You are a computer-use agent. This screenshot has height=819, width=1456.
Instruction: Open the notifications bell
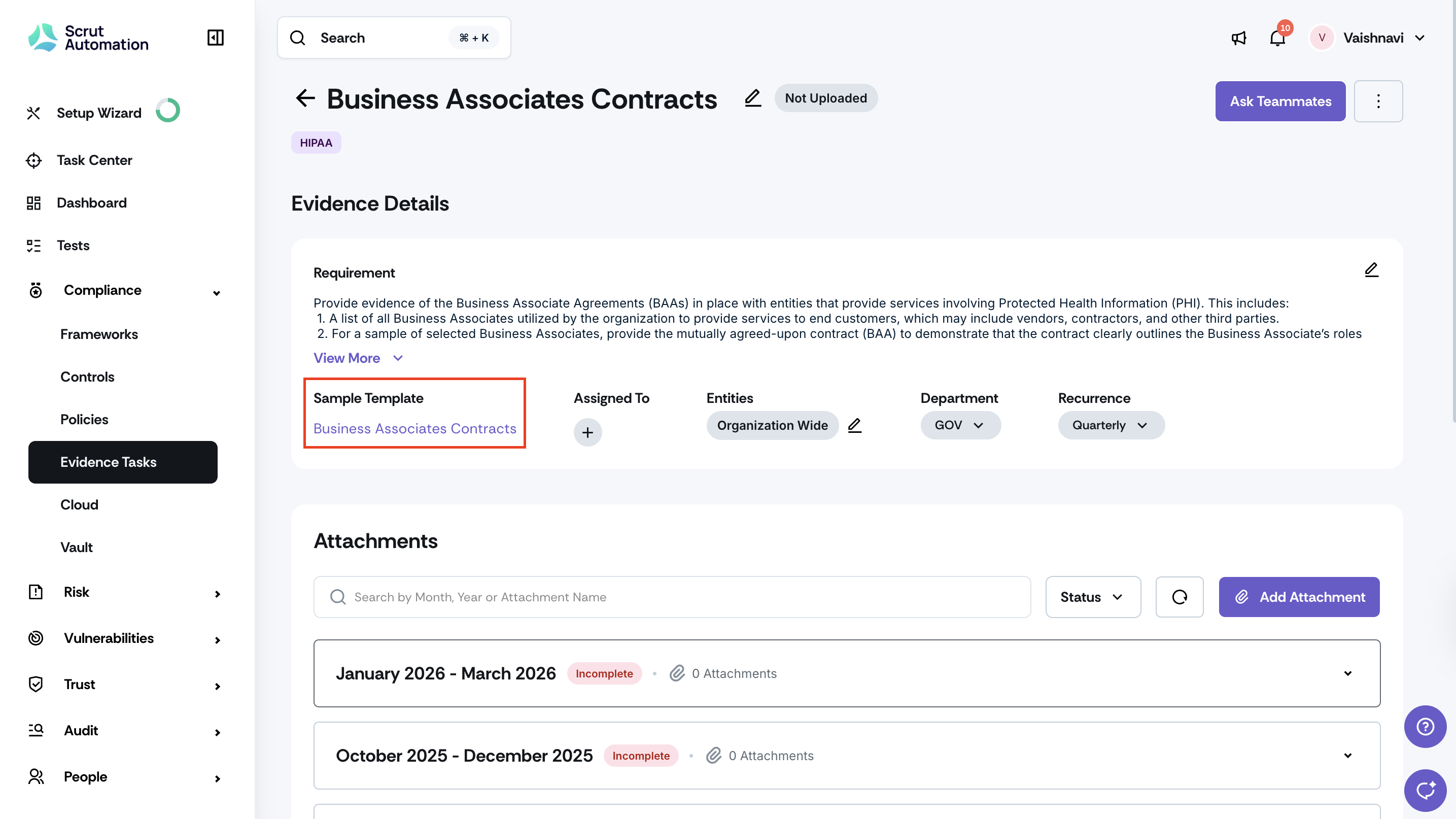point(1277,38)
